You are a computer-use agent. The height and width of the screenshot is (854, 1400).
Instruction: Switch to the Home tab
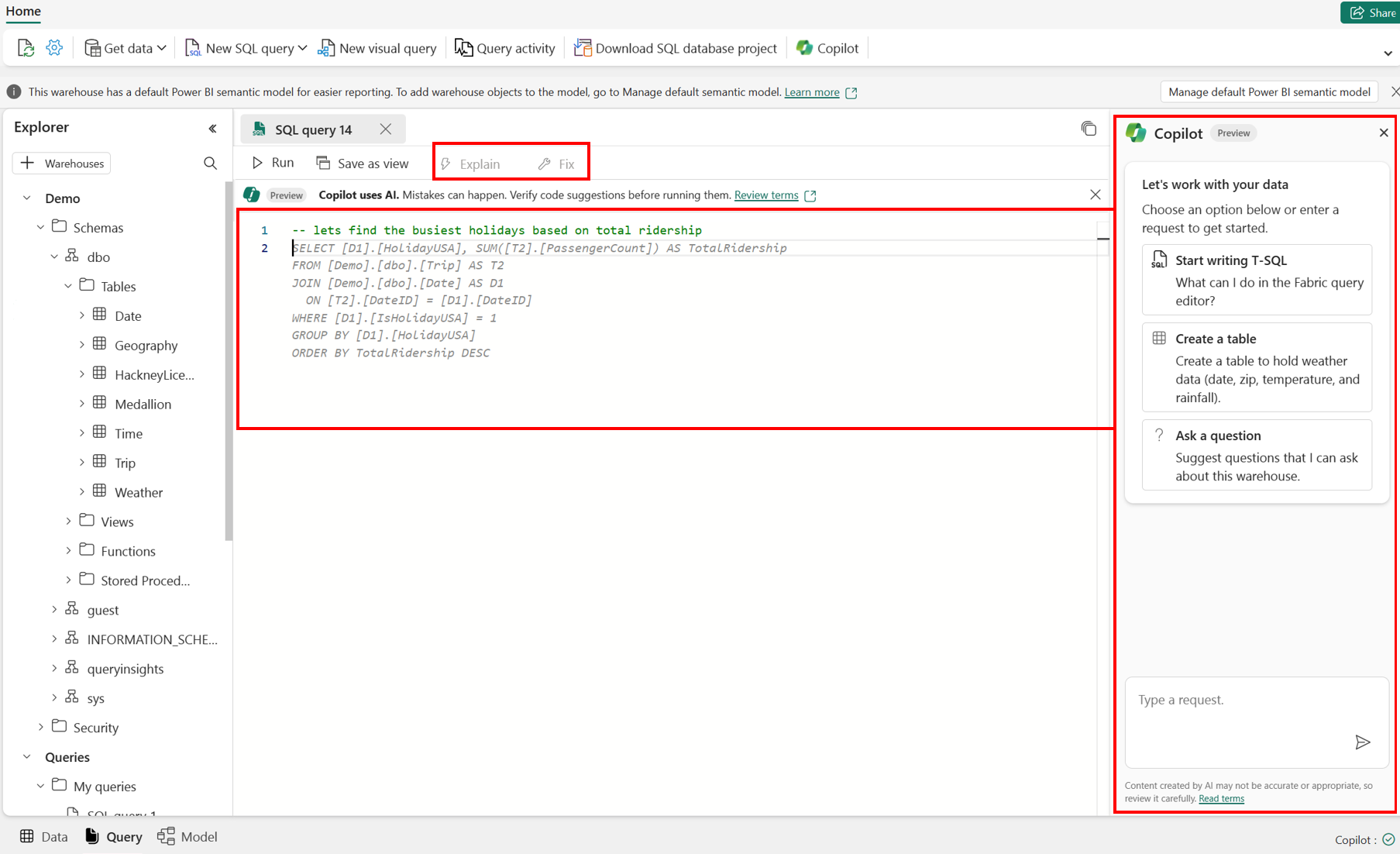tap(23, 11)
